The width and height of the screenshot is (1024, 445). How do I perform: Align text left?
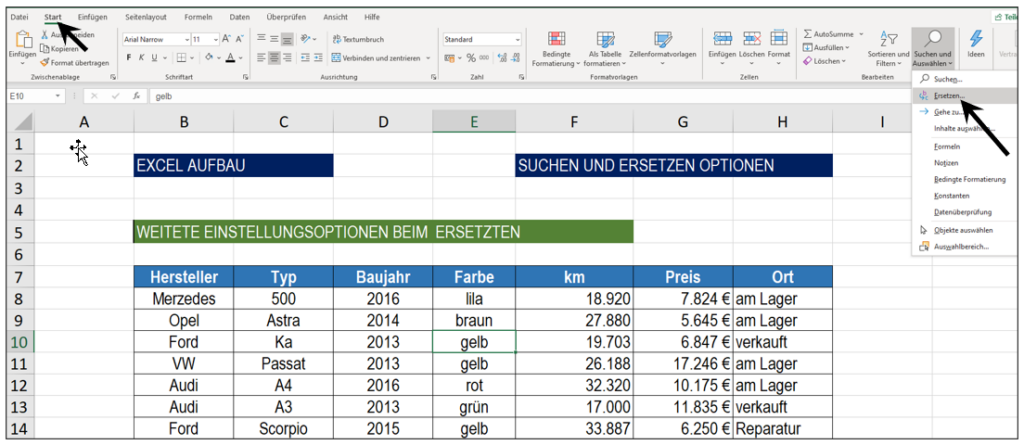click(x=261, y=58)
